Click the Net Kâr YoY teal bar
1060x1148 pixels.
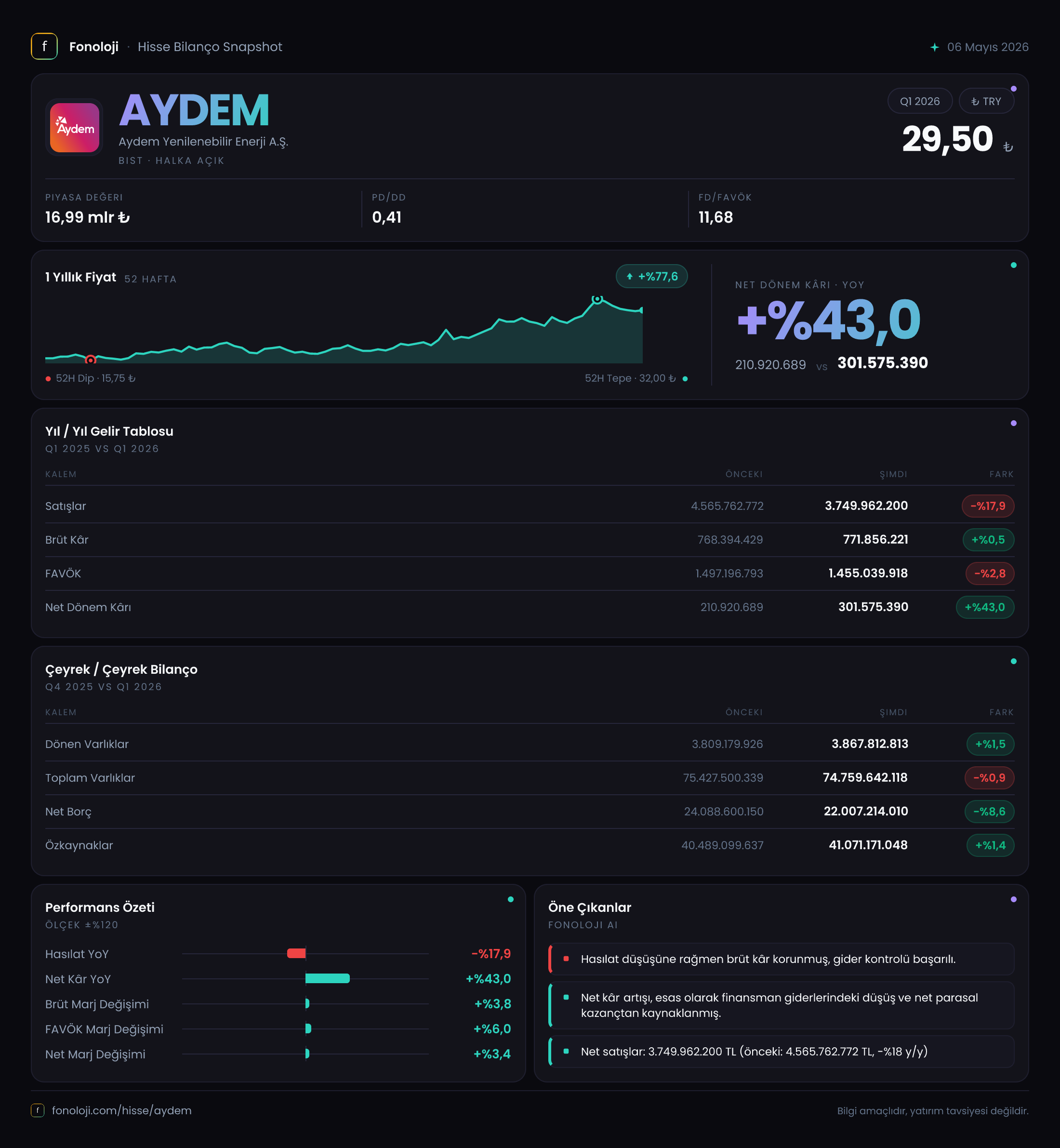click(328, 979)
